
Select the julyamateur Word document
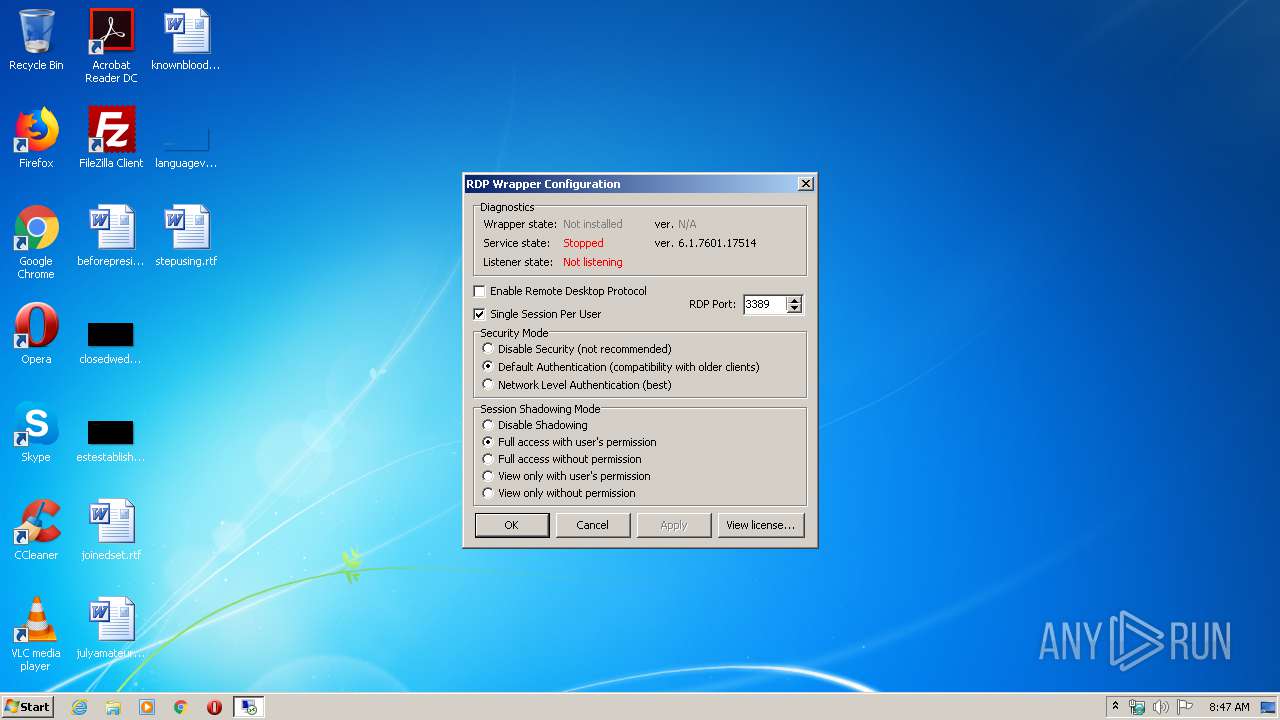[x=111, y=628]
